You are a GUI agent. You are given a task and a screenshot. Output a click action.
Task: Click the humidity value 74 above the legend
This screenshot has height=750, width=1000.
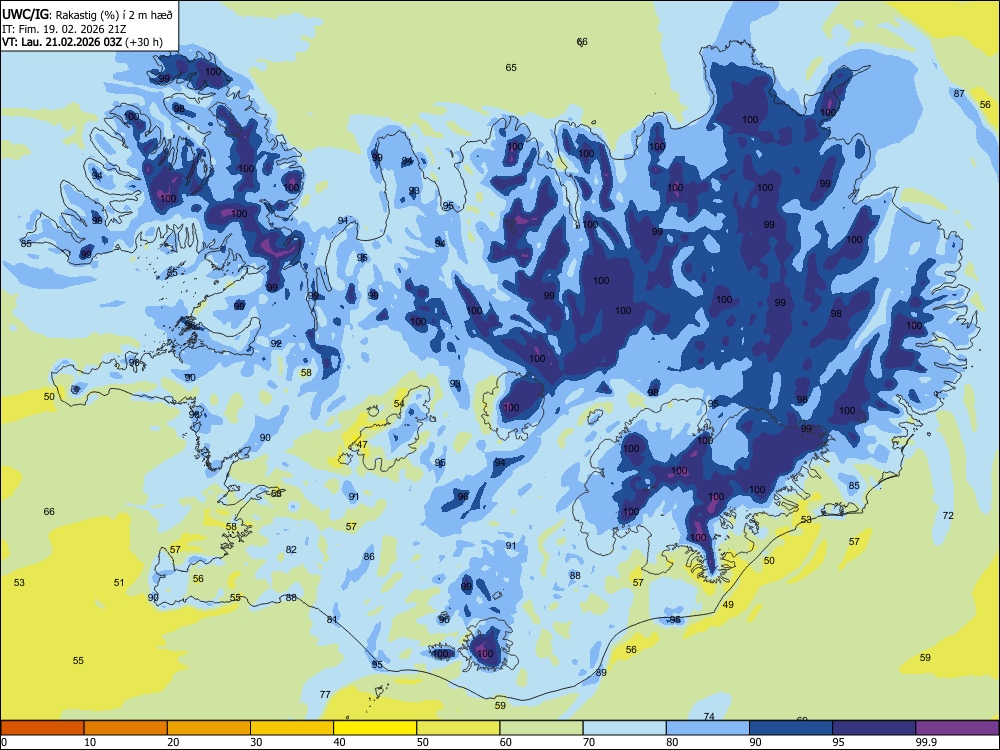click(x=709, y=716)
